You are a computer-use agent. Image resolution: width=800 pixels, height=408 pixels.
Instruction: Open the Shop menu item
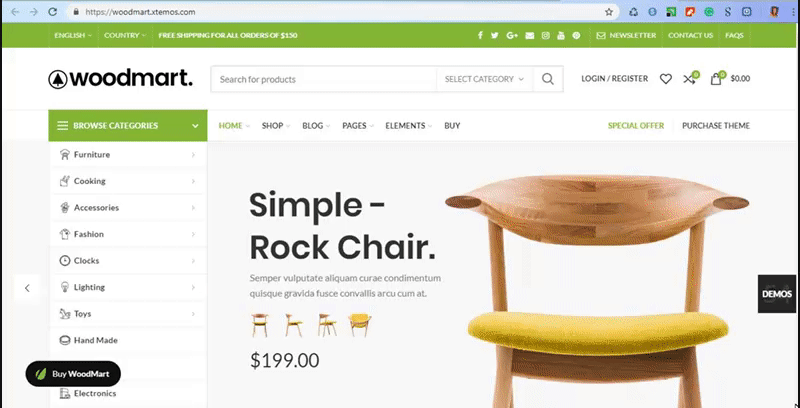pos(276,125)
